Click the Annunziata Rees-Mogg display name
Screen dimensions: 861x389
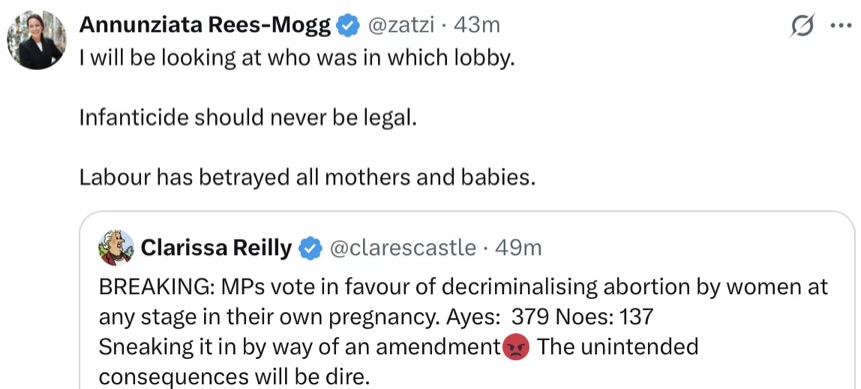click(x=205, y=25)
